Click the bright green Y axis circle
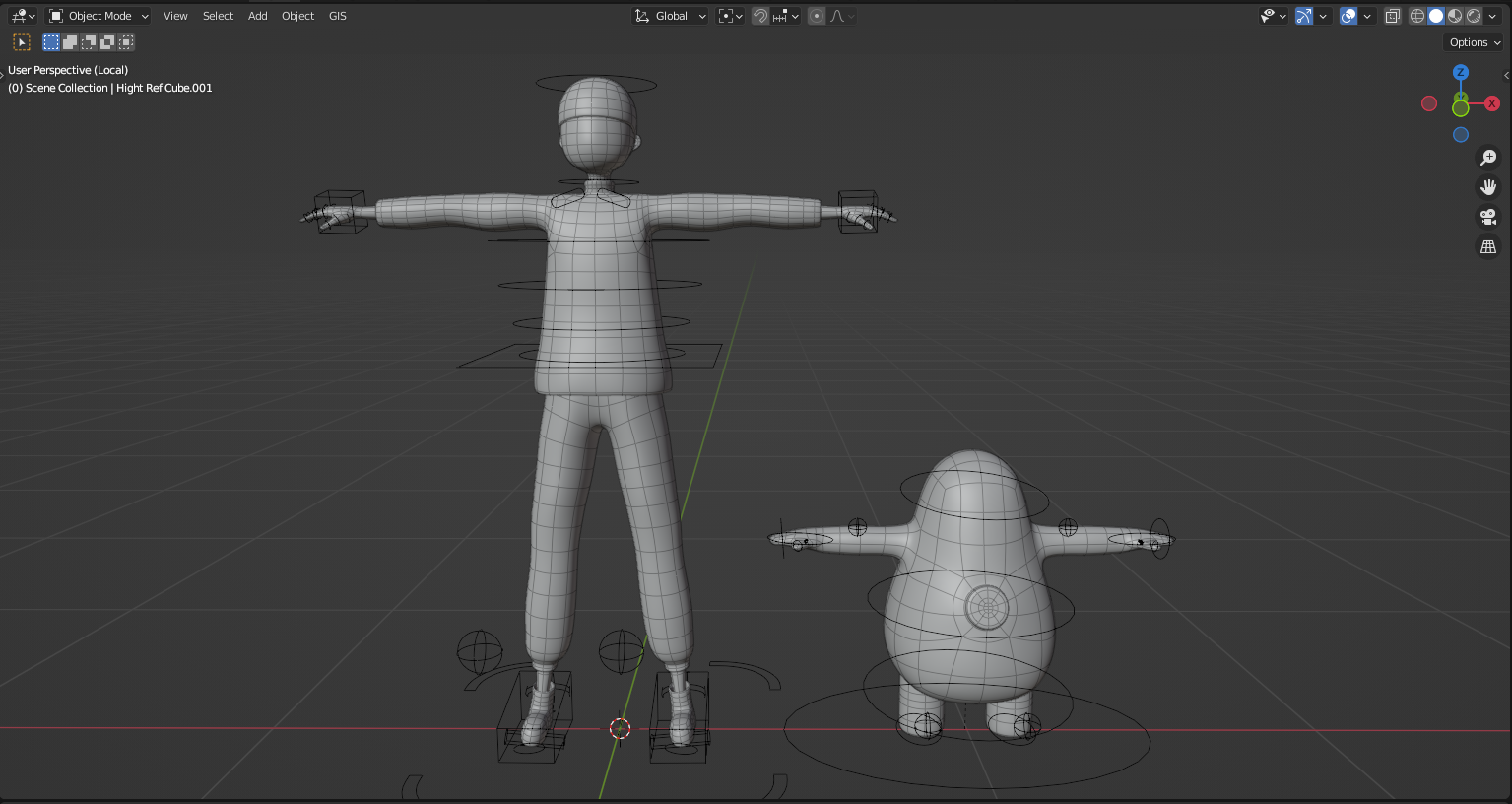1512x804 pixels. (x=1461, y=108)
